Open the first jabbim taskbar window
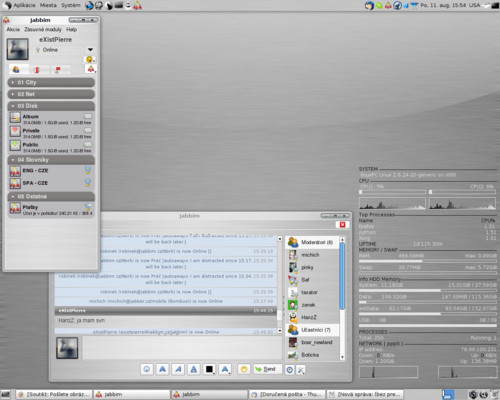500x400 pixels. point(132,395)
